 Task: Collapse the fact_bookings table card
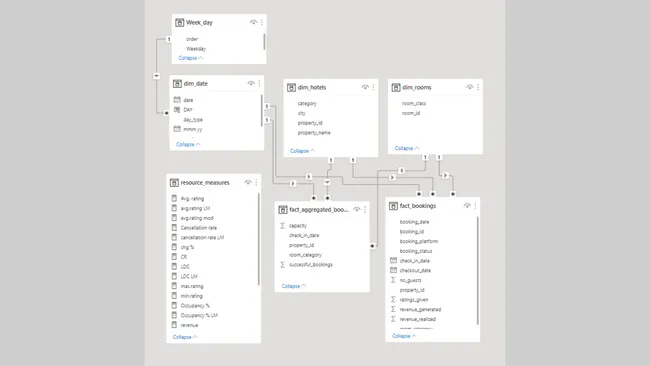click(x=404, y=336)
